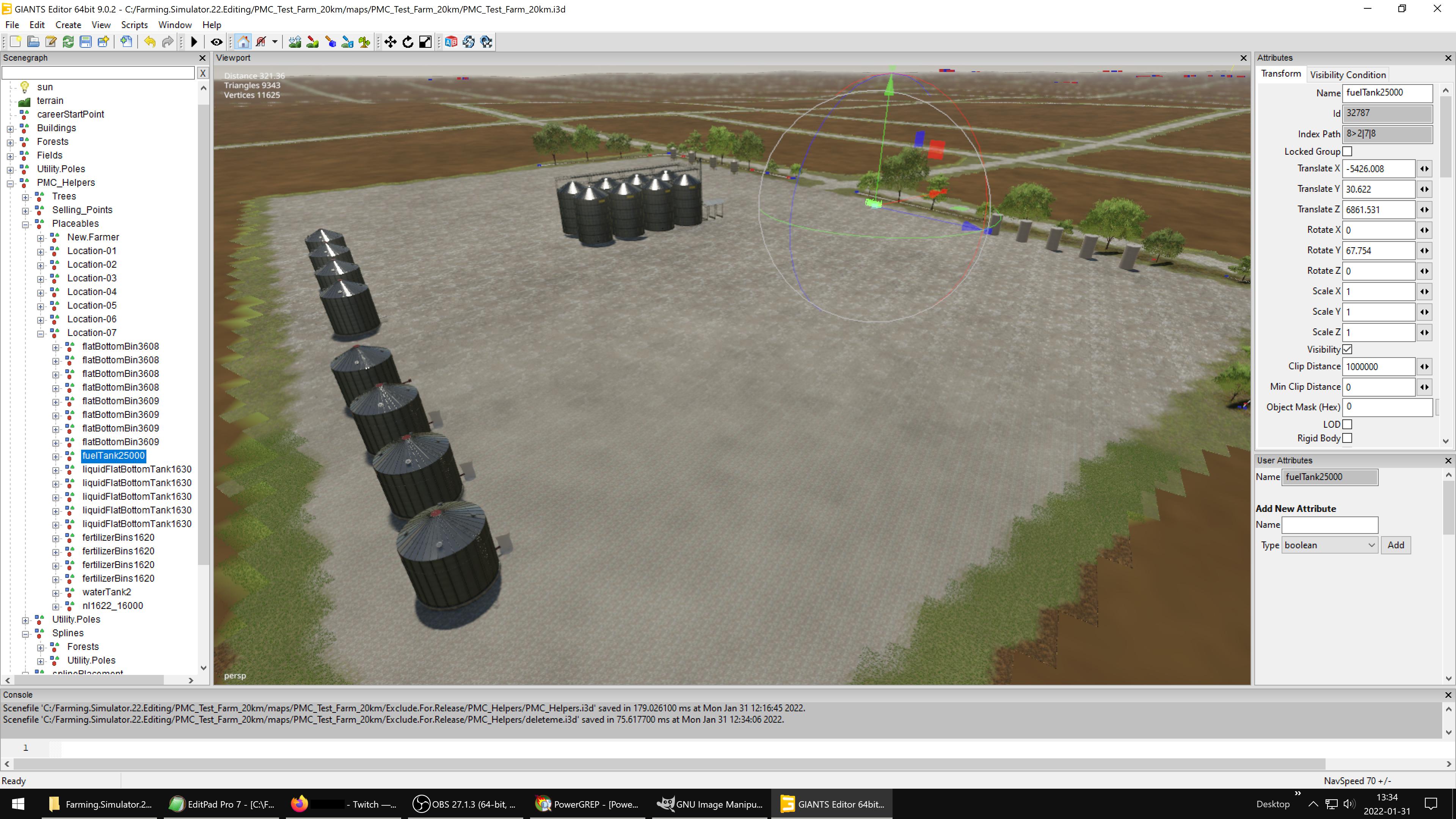
Task: Click the red and blue AB cubes icon
Action: click(x=451, y=42)
